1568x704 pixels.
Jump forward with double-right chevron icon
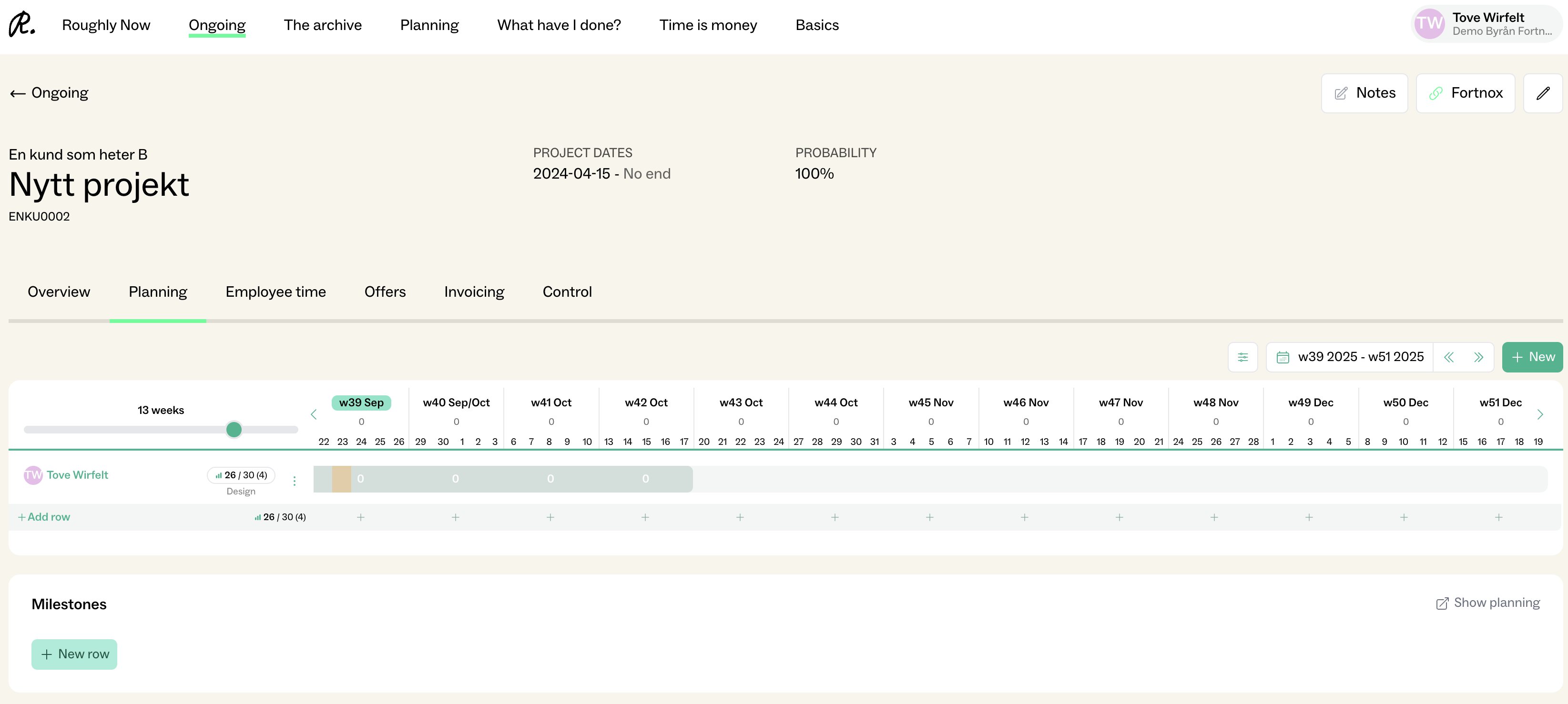tap(1478, 357)
